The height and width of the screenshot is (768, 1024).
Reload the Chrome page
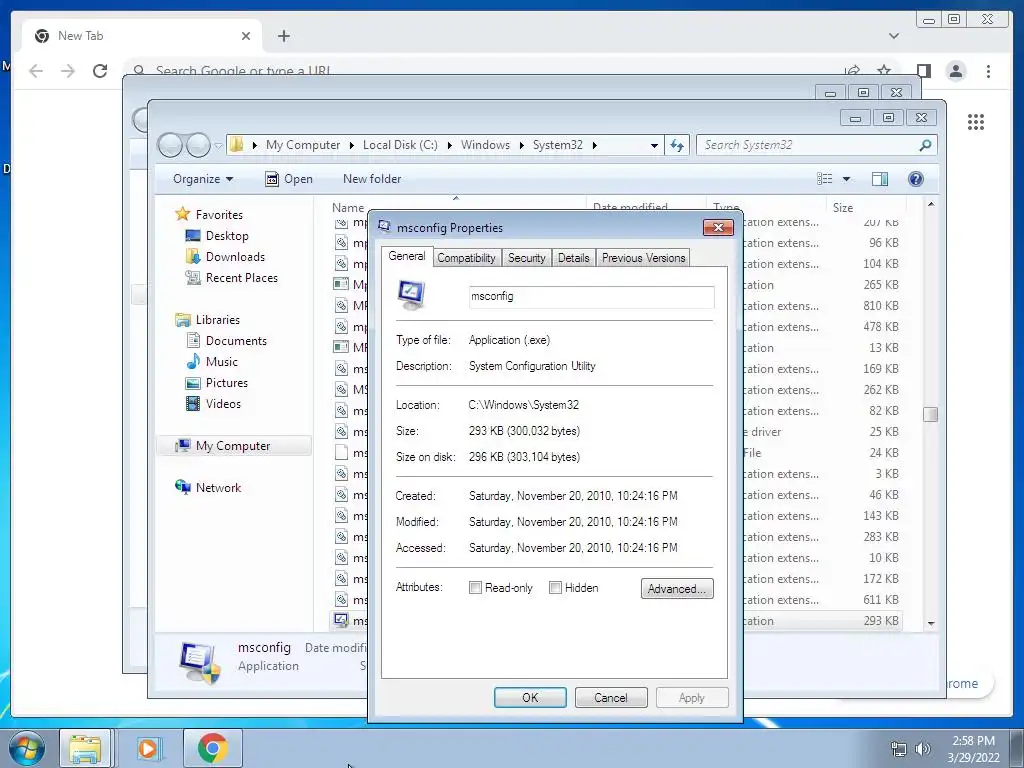tap(100, 71)
